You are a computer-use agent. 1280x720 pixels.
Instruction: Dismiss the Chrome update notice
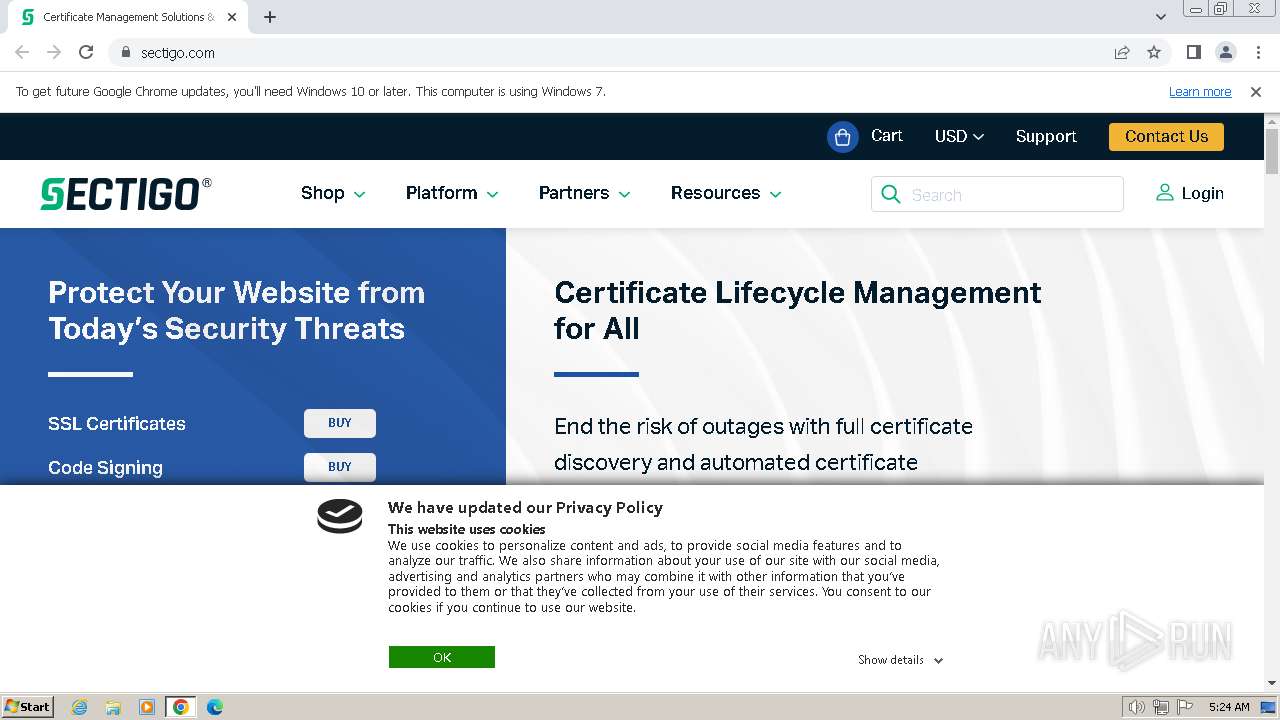pos(1256,91)
